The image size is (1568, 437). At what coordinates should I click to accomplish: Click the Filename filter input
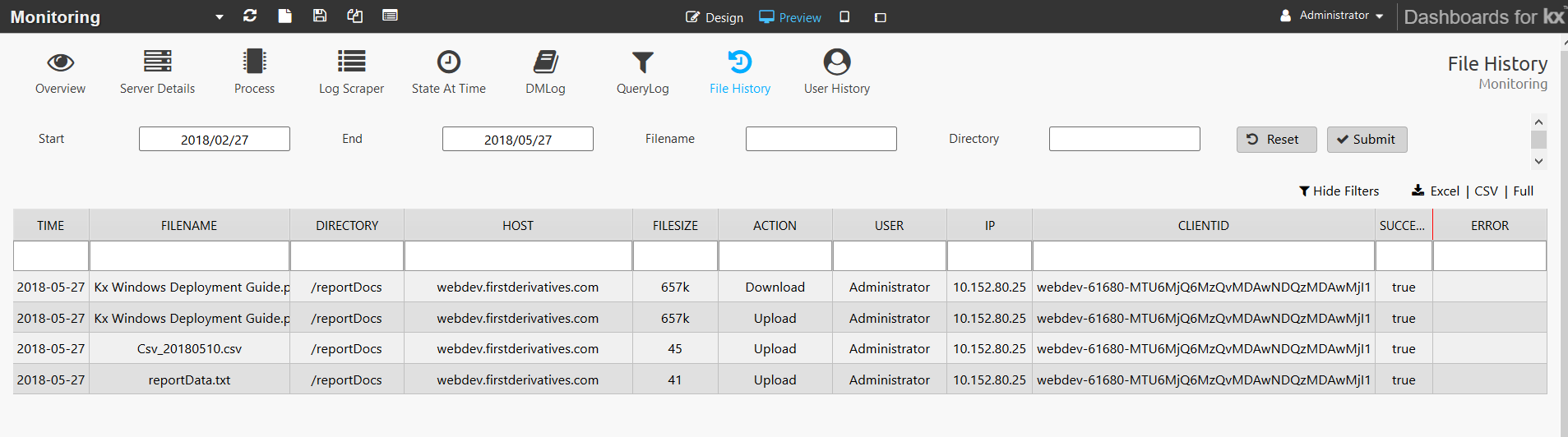[x=821, y=139]
